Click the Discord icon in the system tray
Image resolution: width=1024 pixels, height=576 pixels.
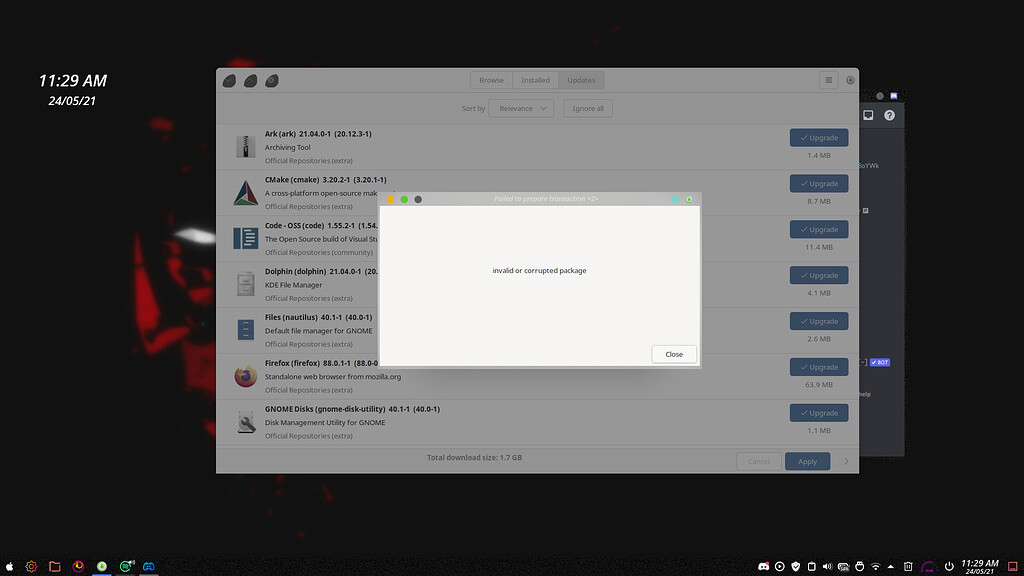click(763, 565)
